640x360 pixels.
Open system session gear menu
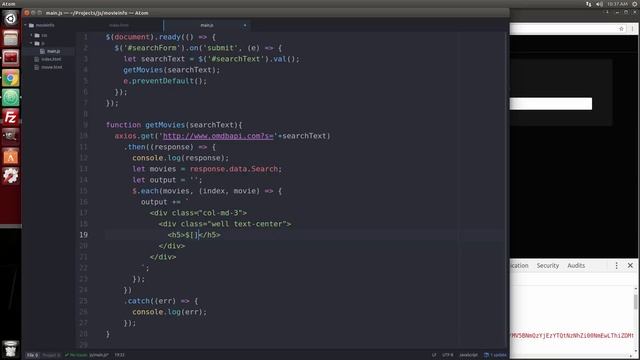pyautogui.click(x=635, y=4)
